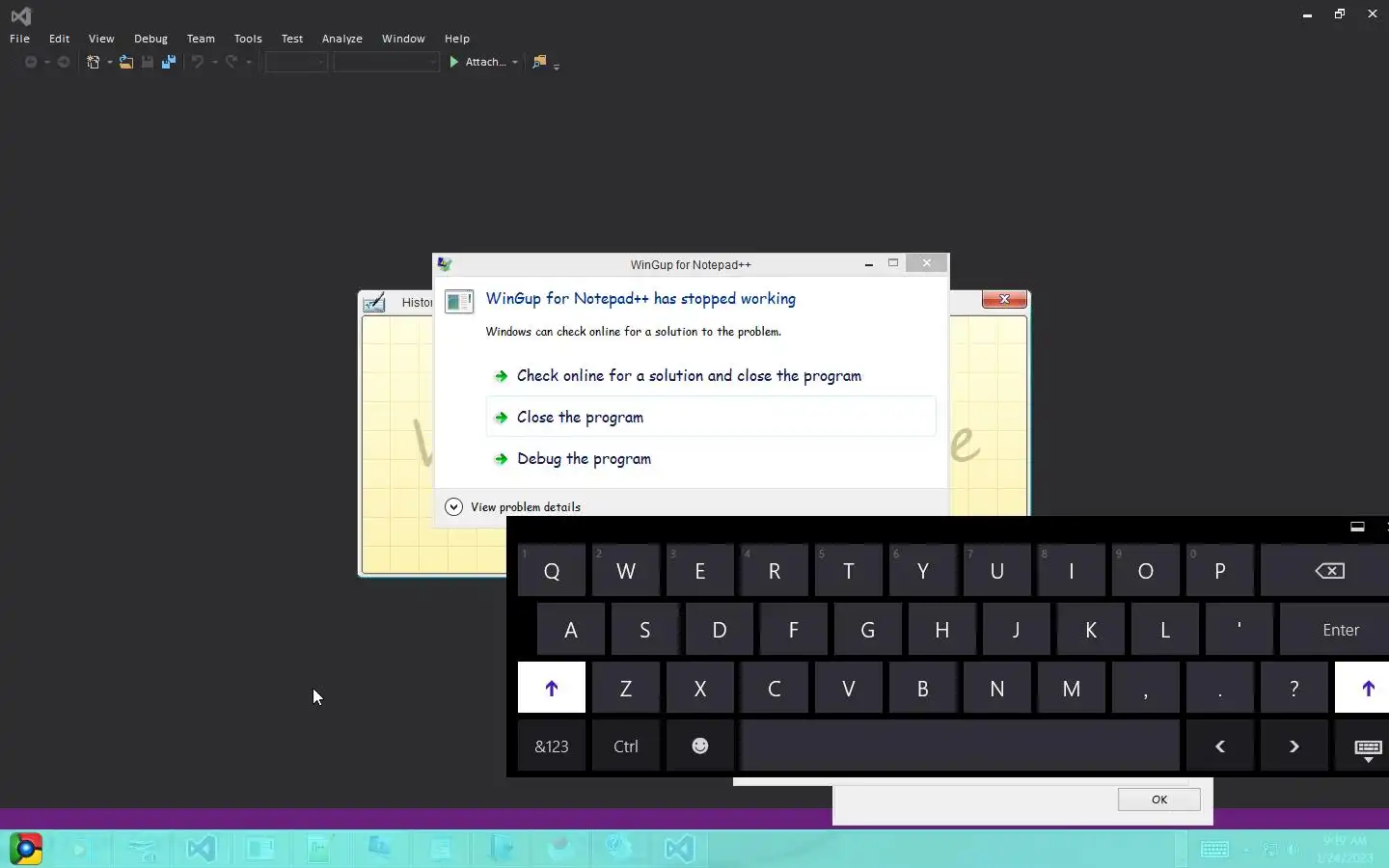Screen dimensions: 1389x868
Task: Open the Edit menu
Action: click(60, 39)
